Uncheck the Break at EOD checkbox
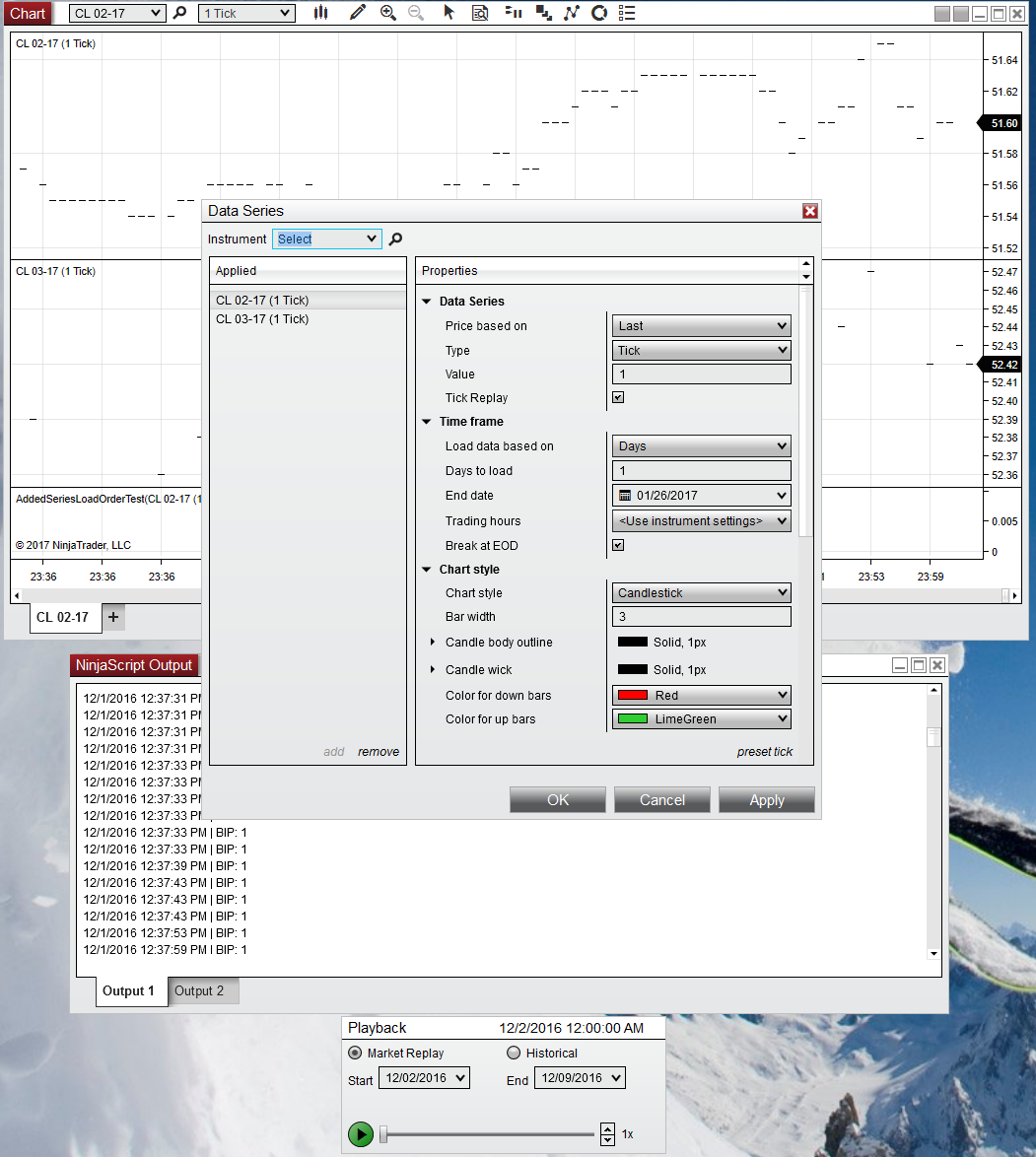1036x1157 pixels. (x=618, y=545)
